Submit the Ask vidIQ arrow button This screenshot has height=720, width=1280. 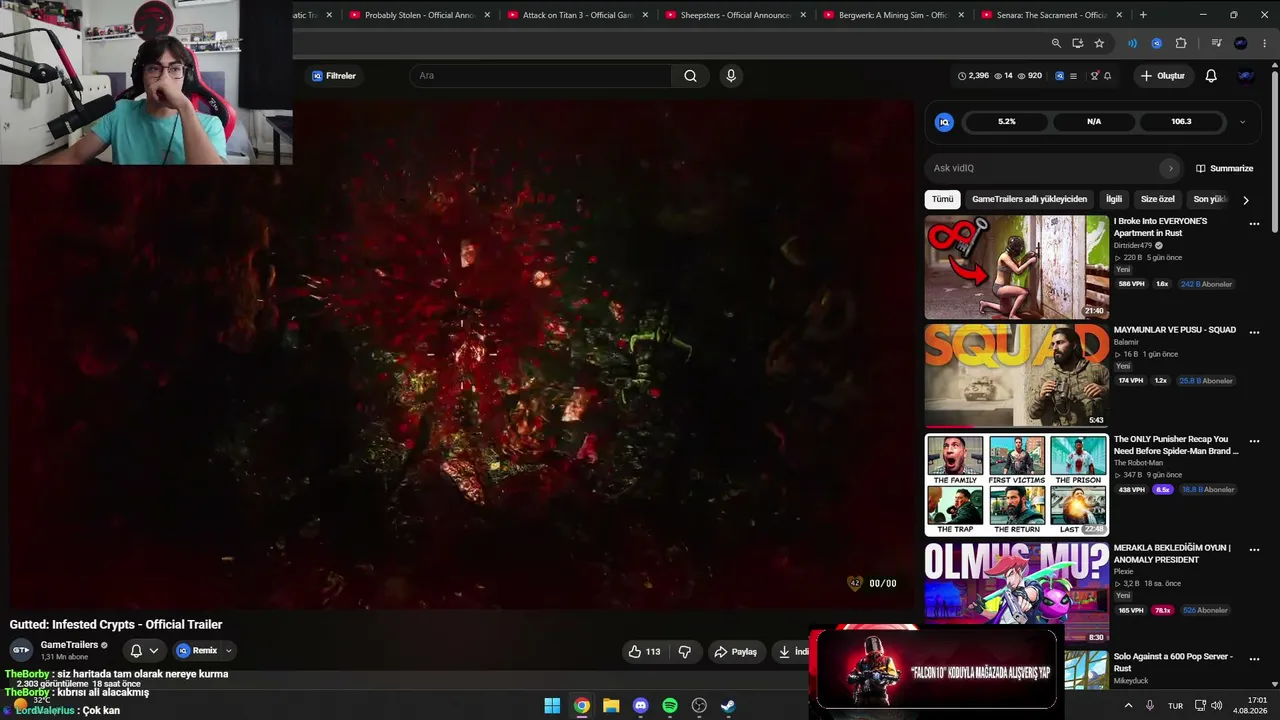[x=1171, y=168]
